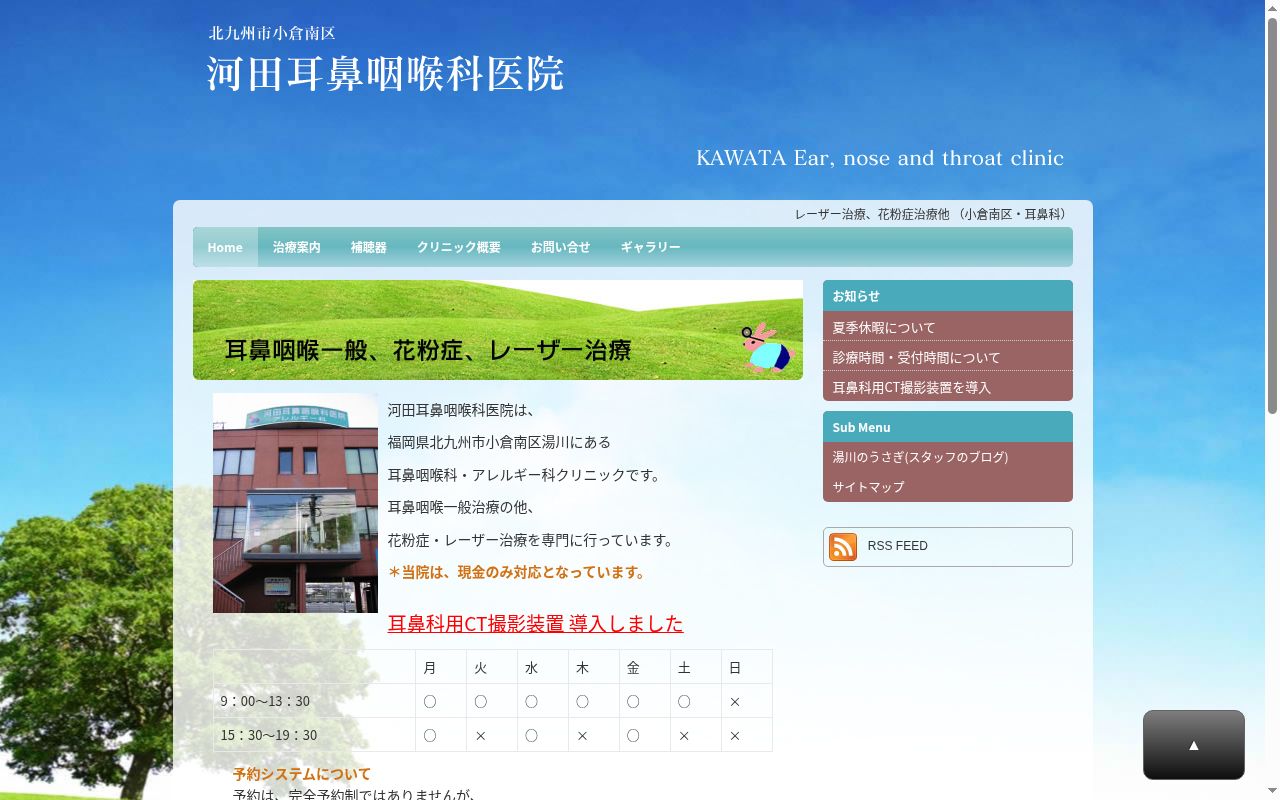Viewport: 1280px width, 800px height.
Task: Open the 治療案内 menu item
Action: [x=297, y=247]
